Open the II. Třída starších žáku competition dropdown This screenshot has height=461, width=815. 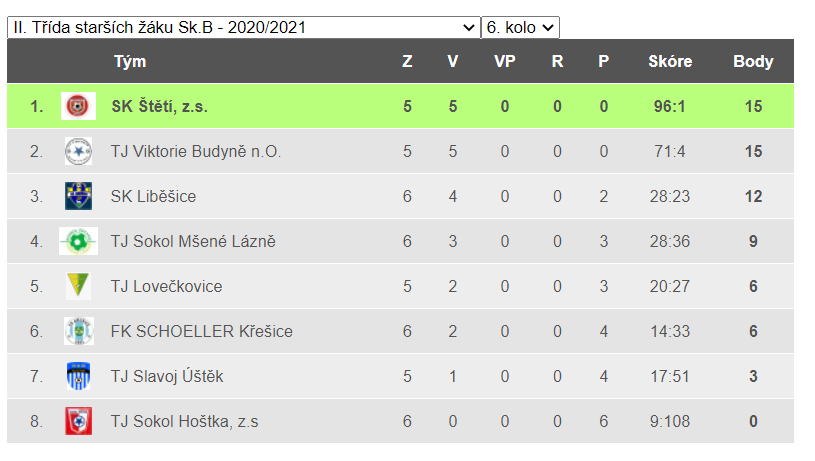(x=243, y=27)
